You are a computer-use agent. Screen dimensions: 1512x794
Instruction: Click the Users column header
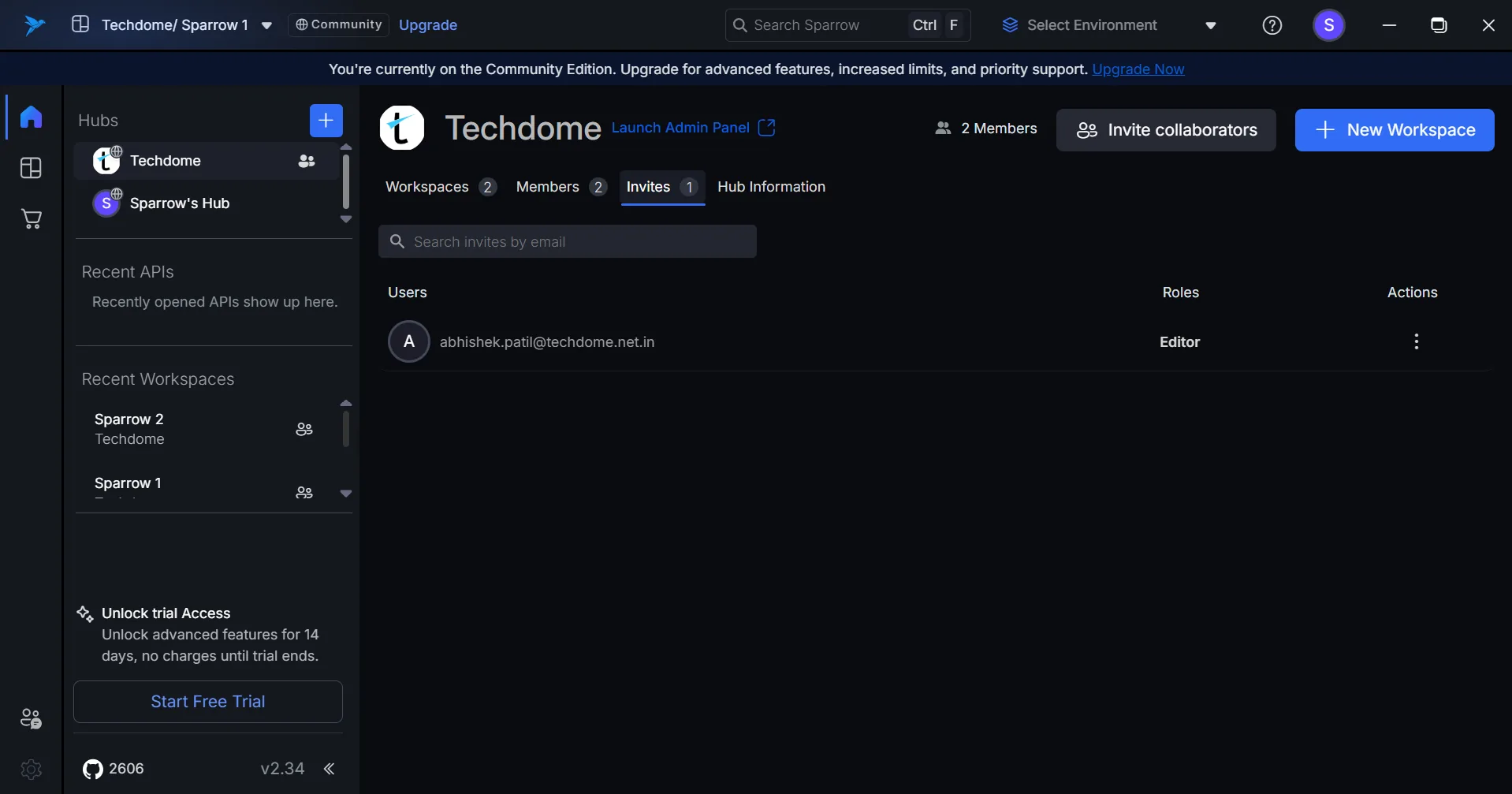(x=408, y=293)
